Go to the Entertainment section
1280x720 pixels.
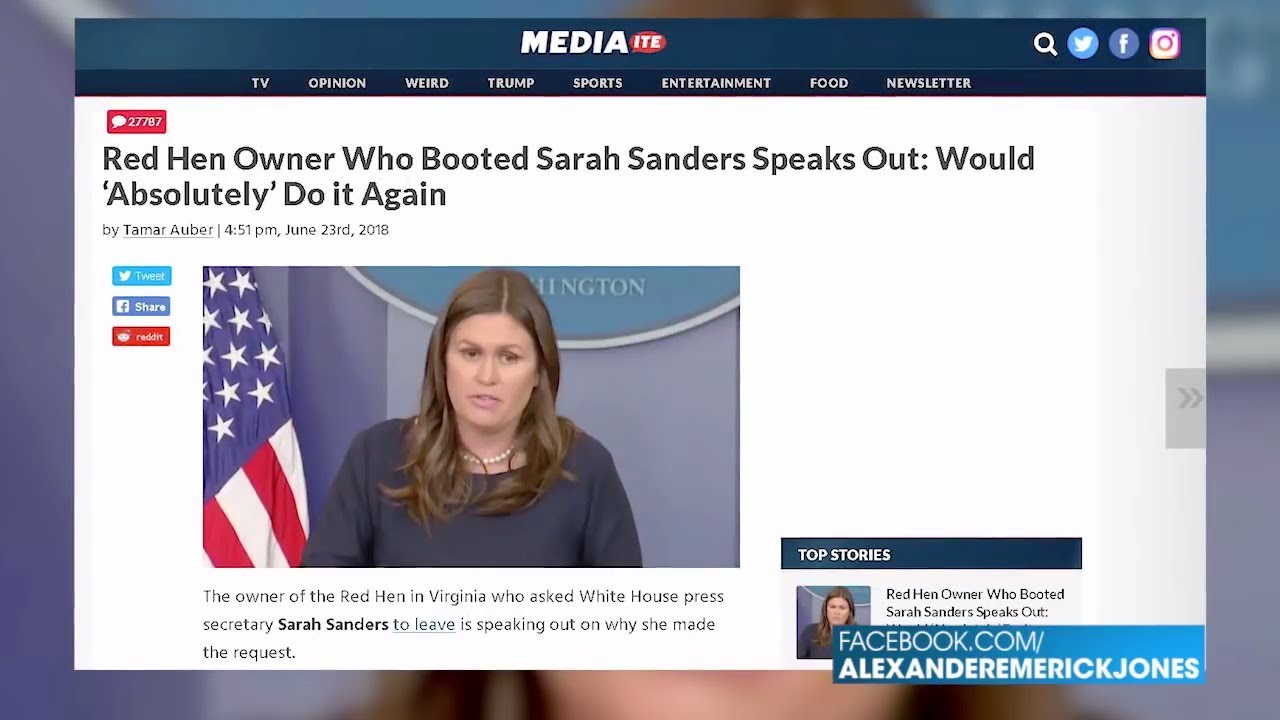coord(716,83)
